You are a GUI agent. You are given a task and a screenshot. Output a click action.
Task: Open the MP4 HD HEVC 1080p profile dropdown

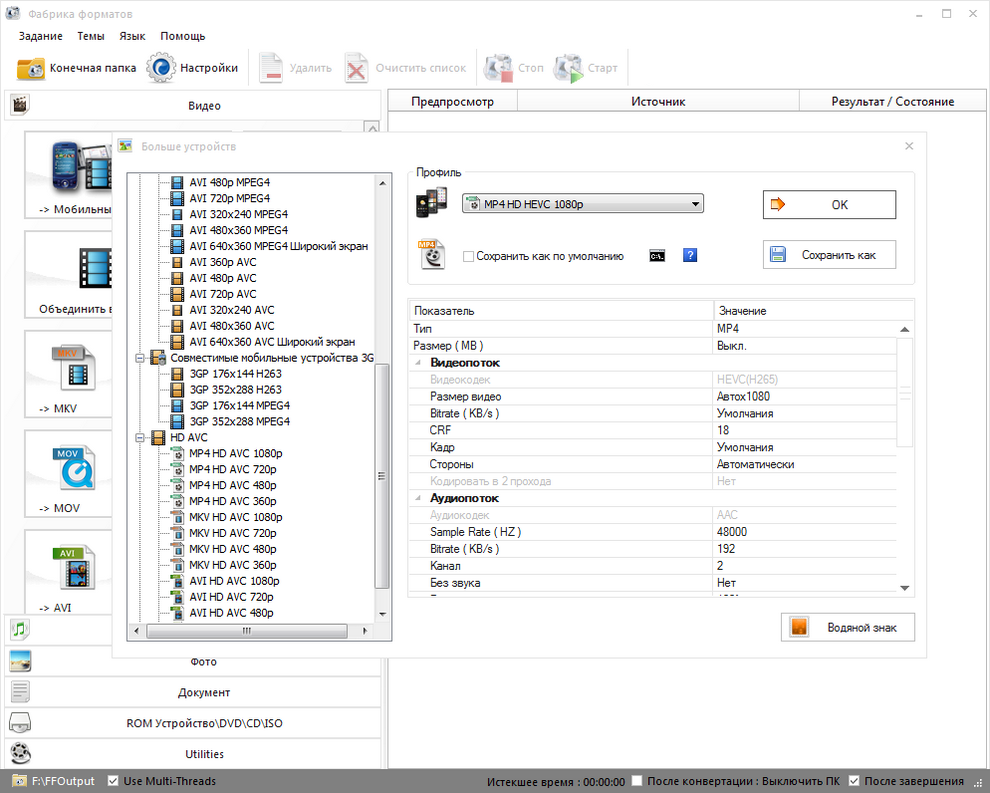point(582,204)
